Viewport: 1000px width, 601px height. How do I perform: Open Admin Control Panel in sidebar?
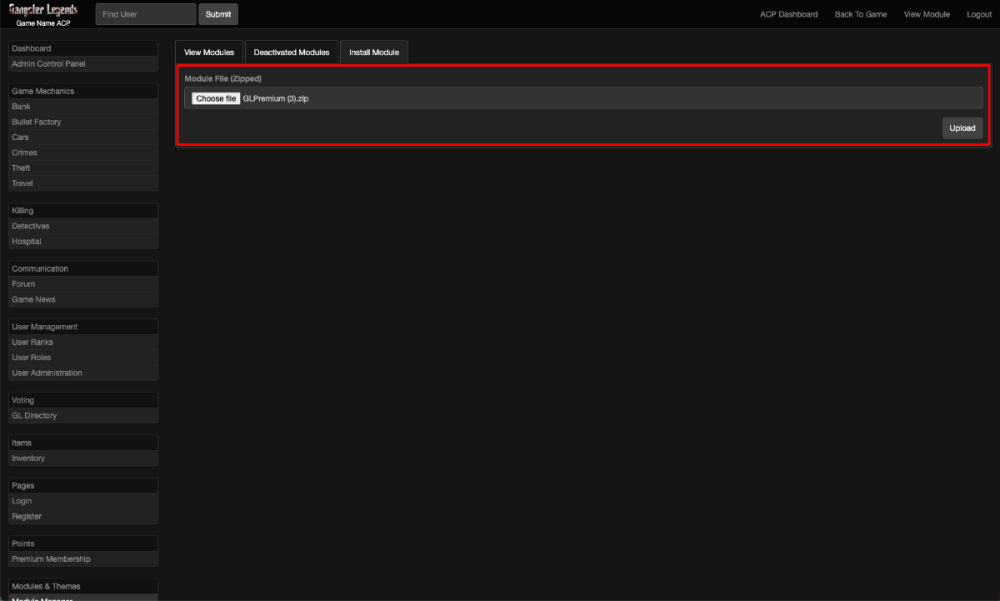point(48,64)
